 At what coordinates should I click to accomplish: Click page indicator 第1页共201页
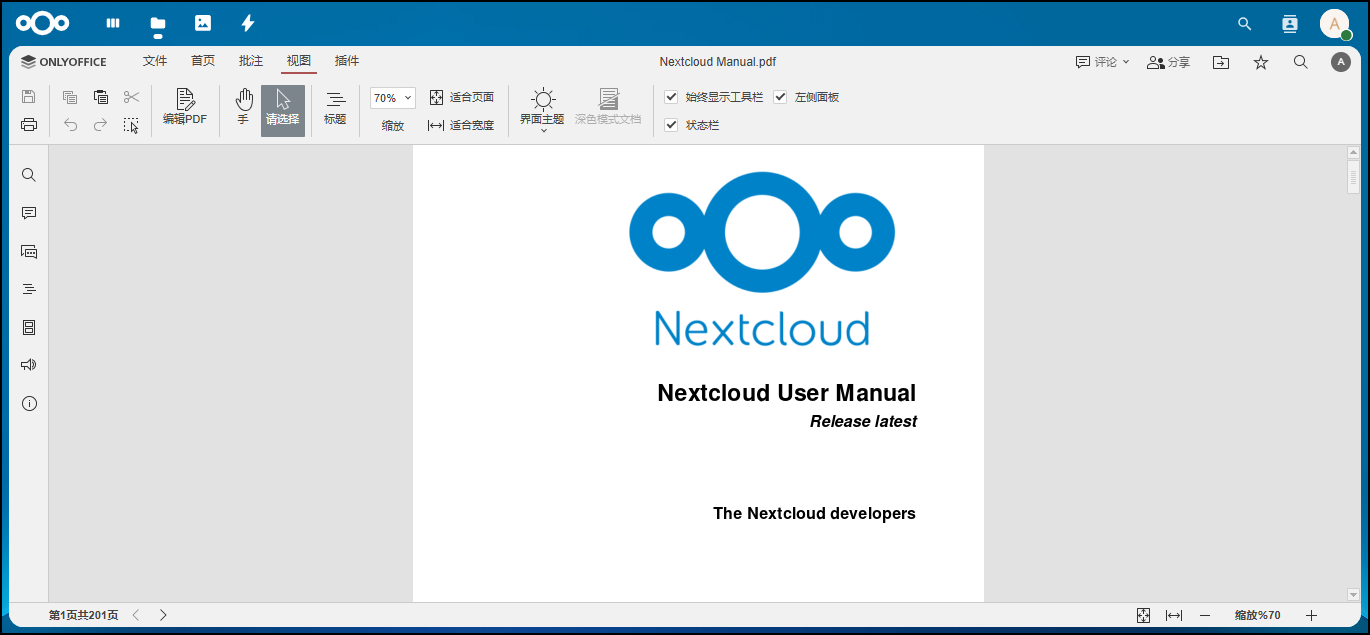click(84, 615)
